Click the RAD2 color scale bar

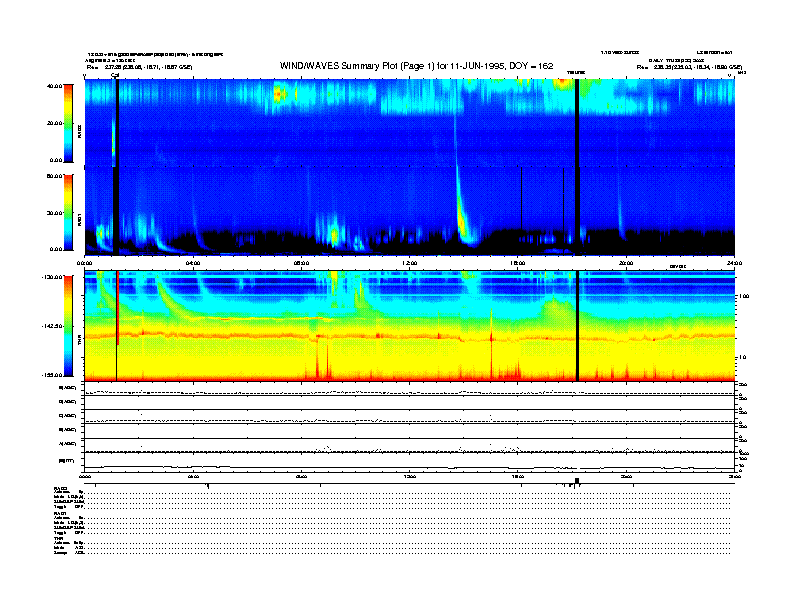68,123
